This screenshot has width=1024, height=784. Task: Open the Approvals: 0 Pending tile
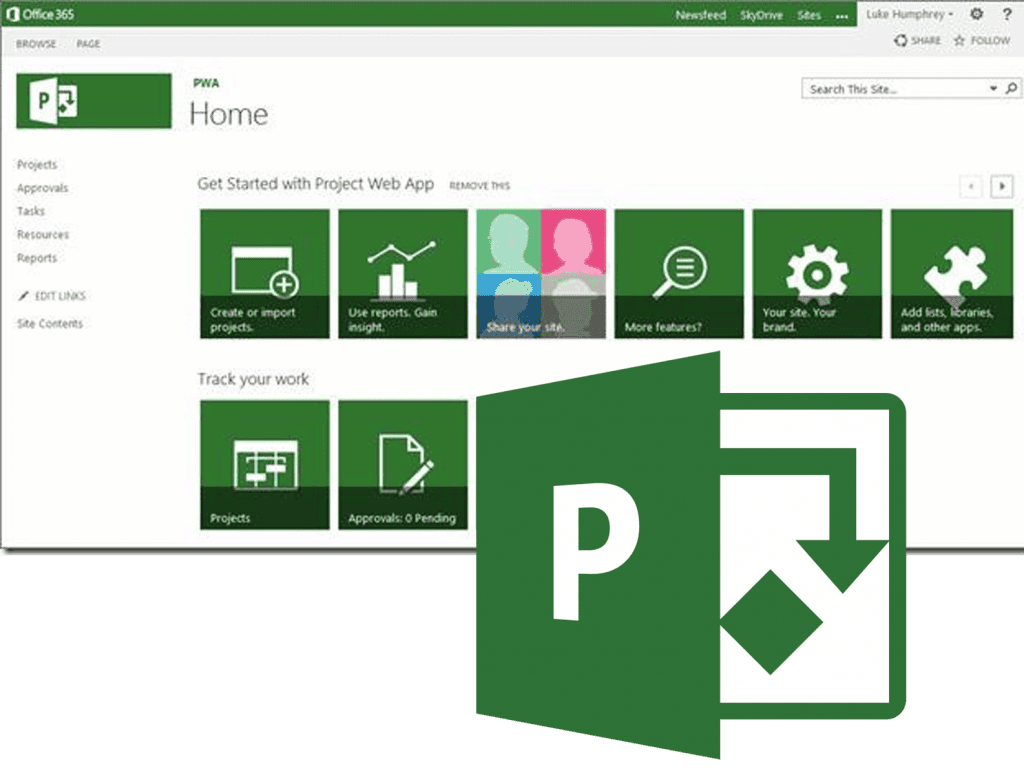[x=403, y=465]
